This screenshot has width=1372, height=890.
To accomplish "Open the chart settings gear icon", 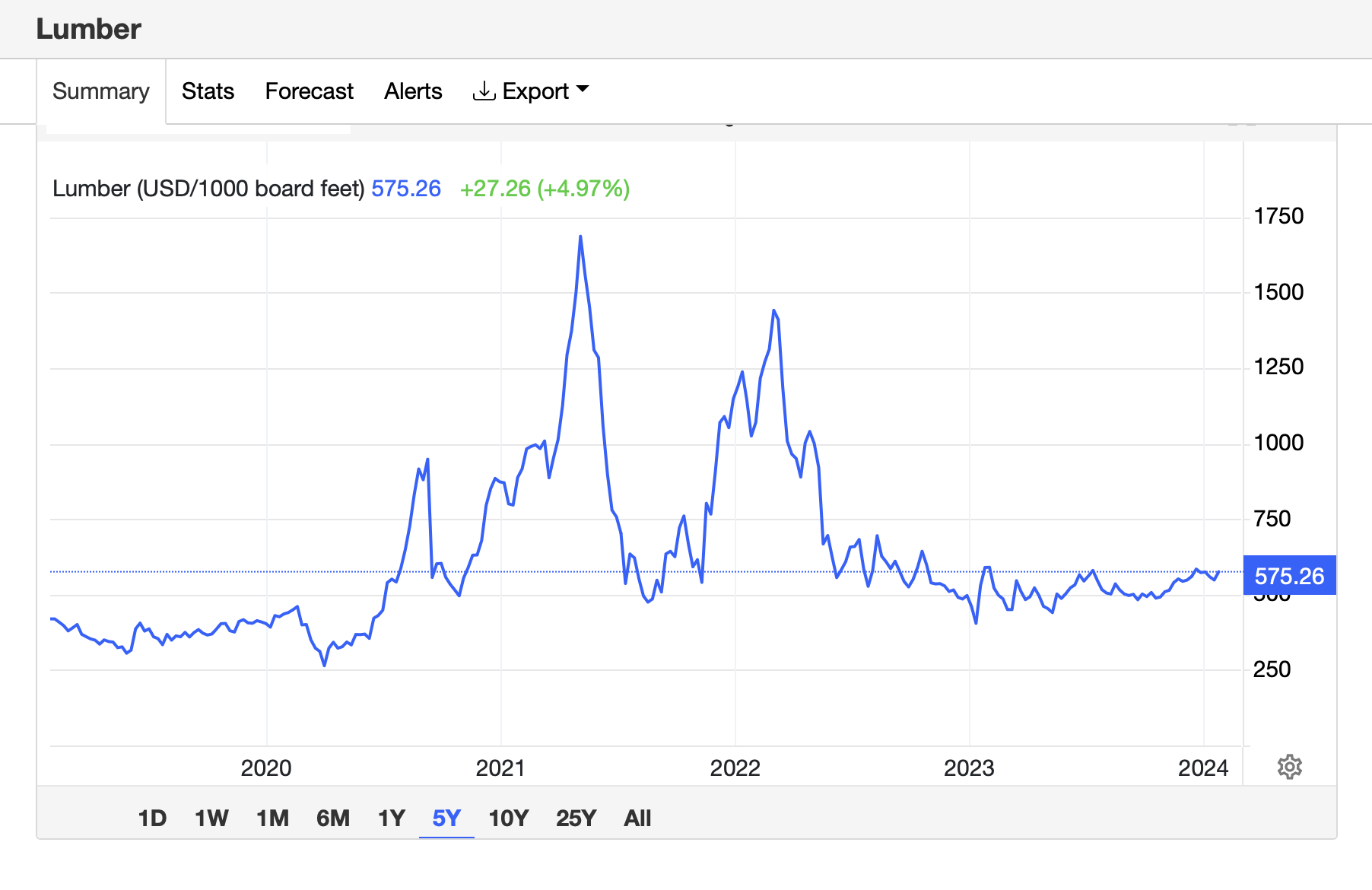I will coord(1289,767).
